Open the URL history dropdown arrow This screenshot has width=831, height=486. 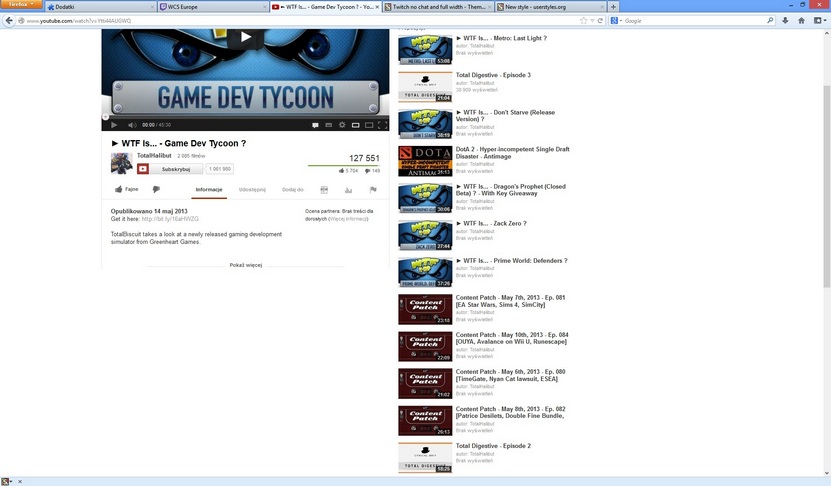592,21
